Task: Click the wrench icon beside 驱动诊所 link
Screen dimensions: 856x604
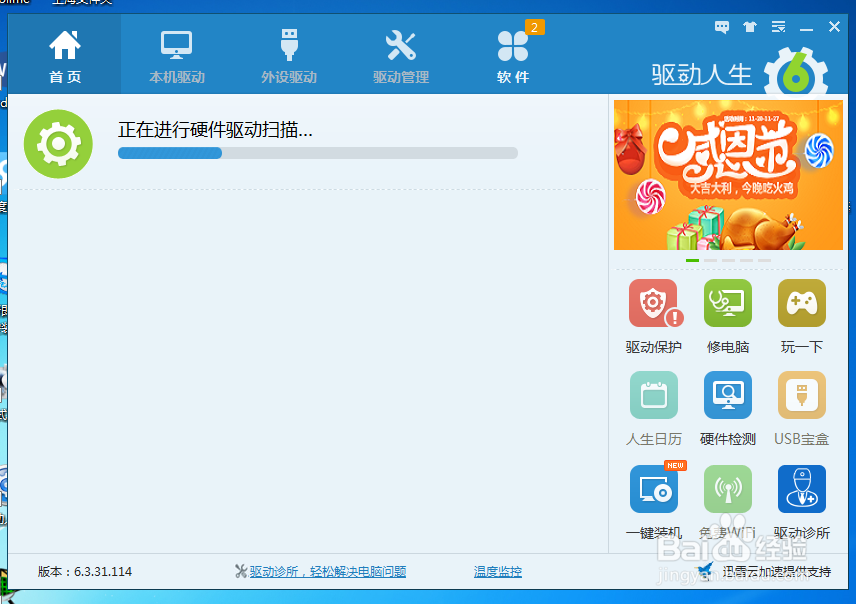Action: [x=241, y=571]
